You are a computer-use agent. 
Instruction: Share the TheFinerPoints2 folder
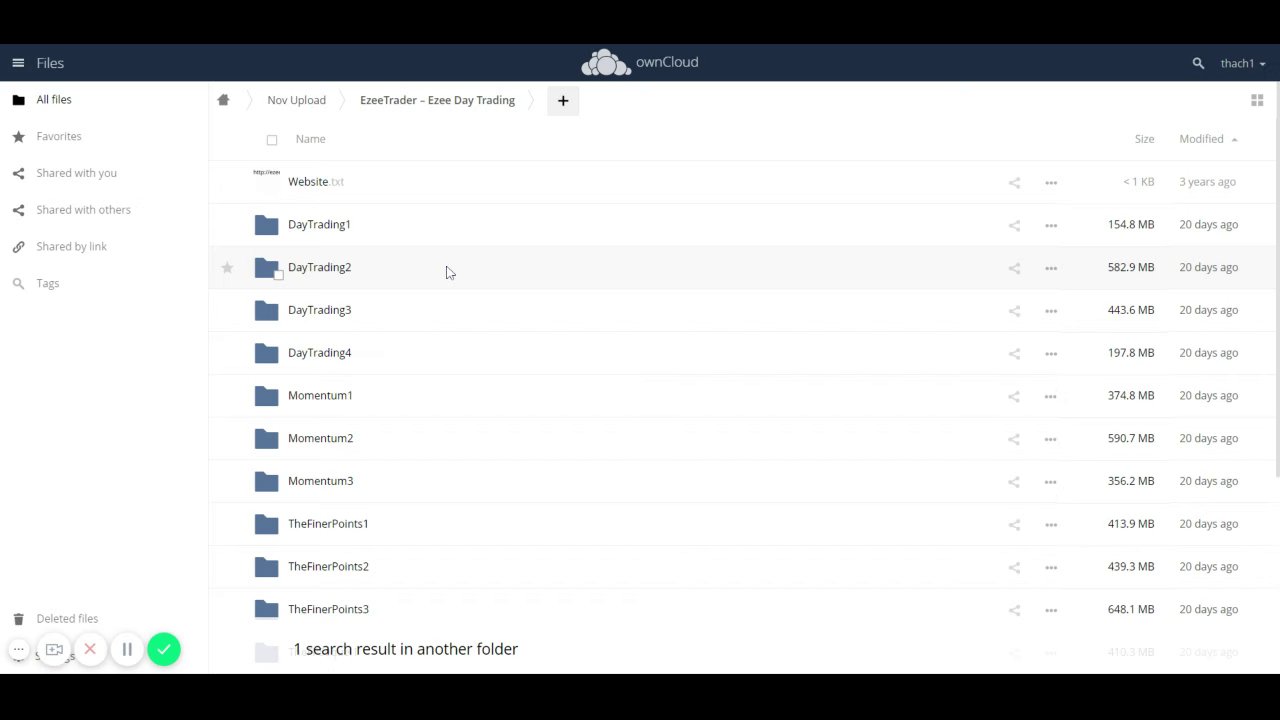point(1014,567)
